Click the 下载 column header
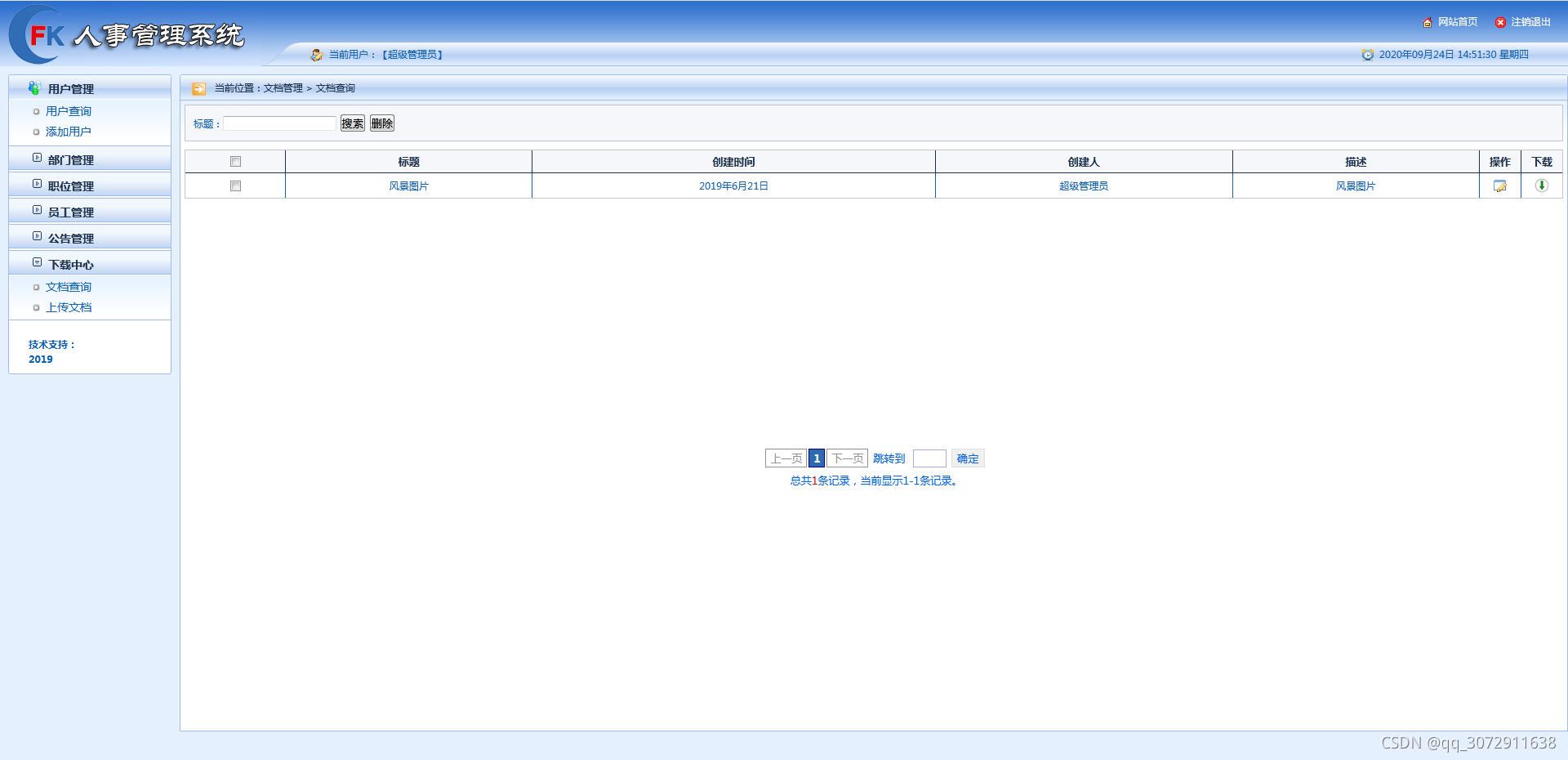This screenshot has width=1568, height=760. tap(1542, 162)
